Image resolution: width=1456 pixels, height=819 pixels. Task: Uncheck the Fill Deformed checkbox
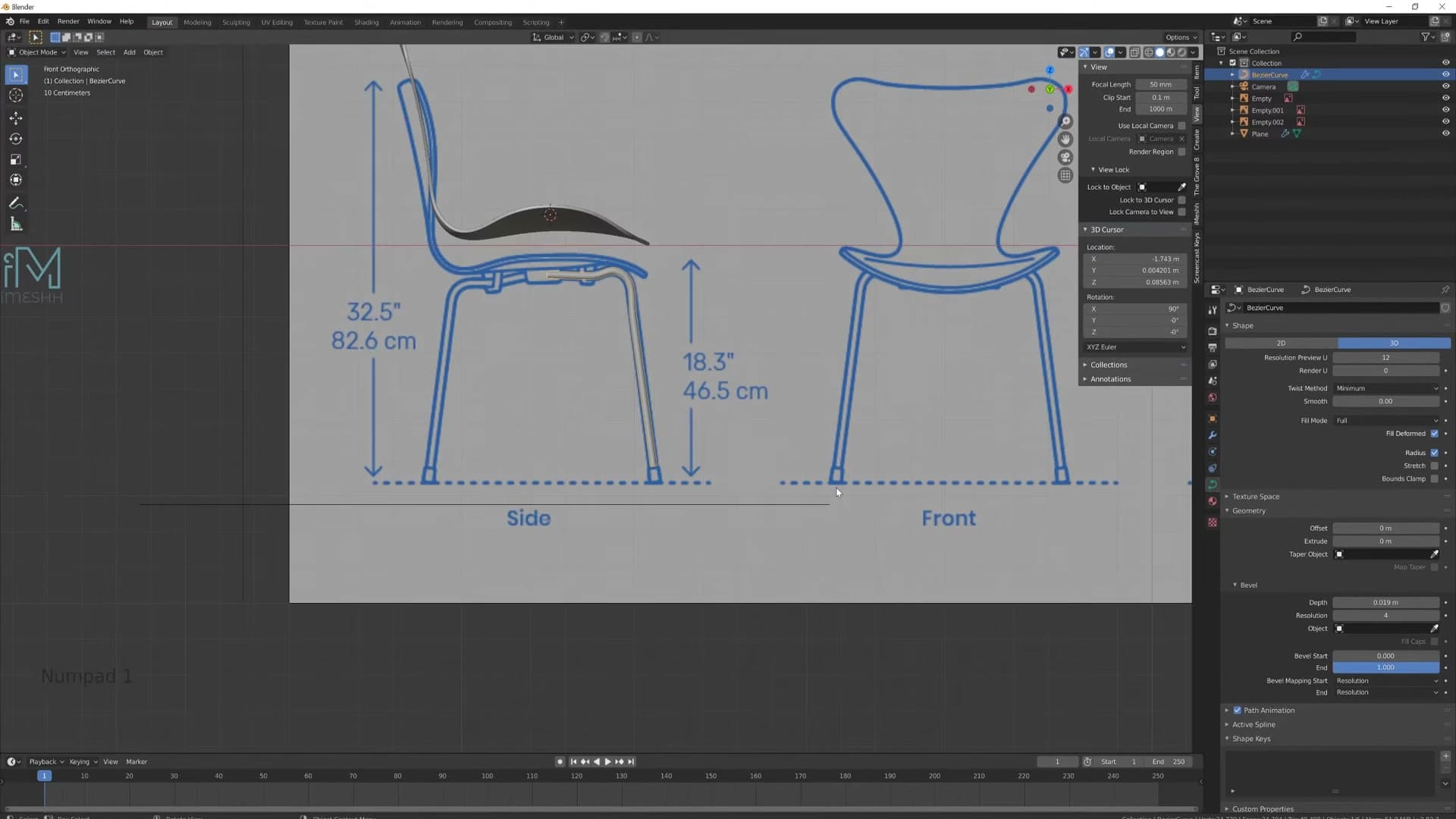(1434, 434)
